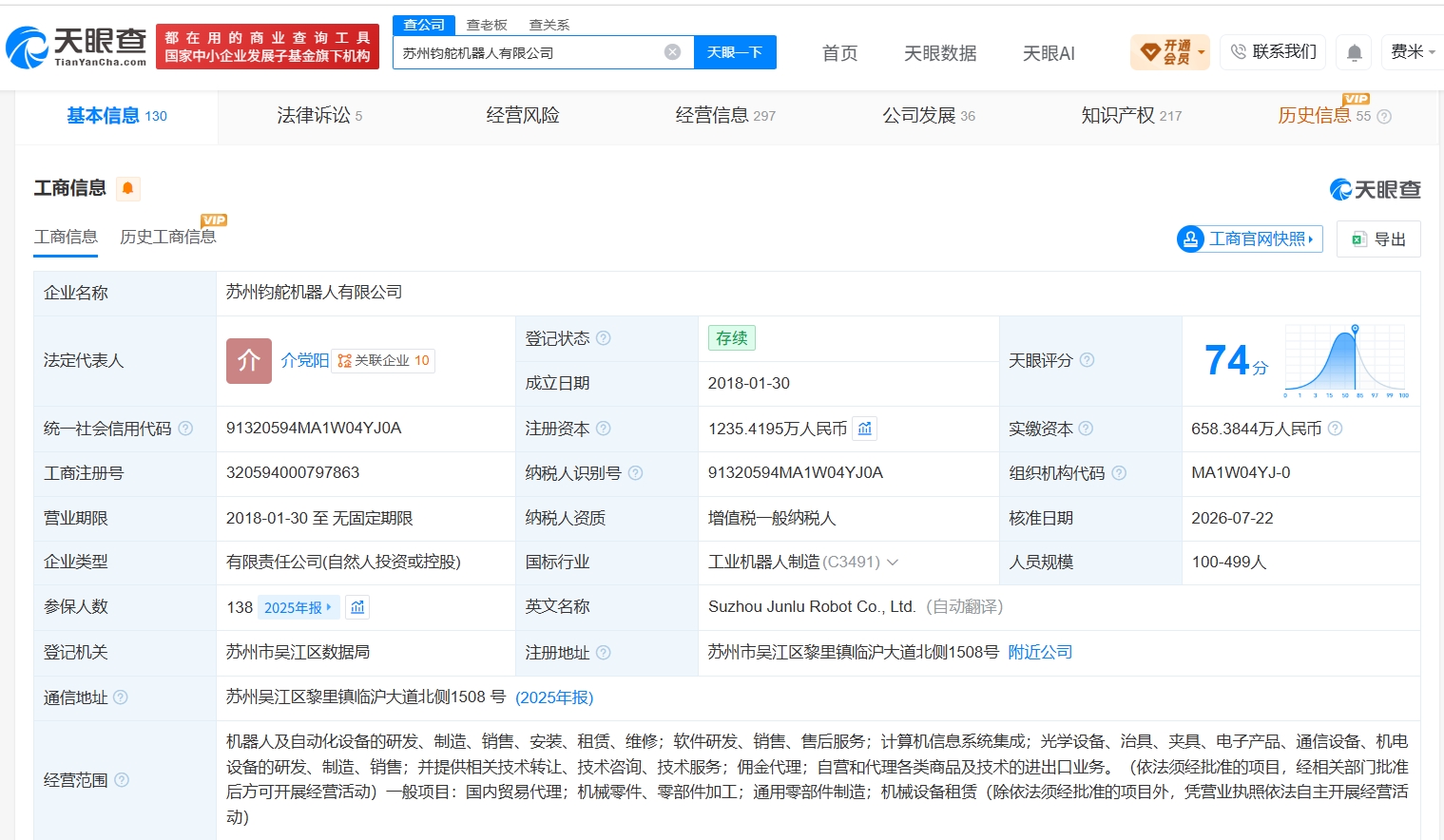
Task: Click the help icon beside 历史信息 tab
Action: click(x=1384, y=117)
